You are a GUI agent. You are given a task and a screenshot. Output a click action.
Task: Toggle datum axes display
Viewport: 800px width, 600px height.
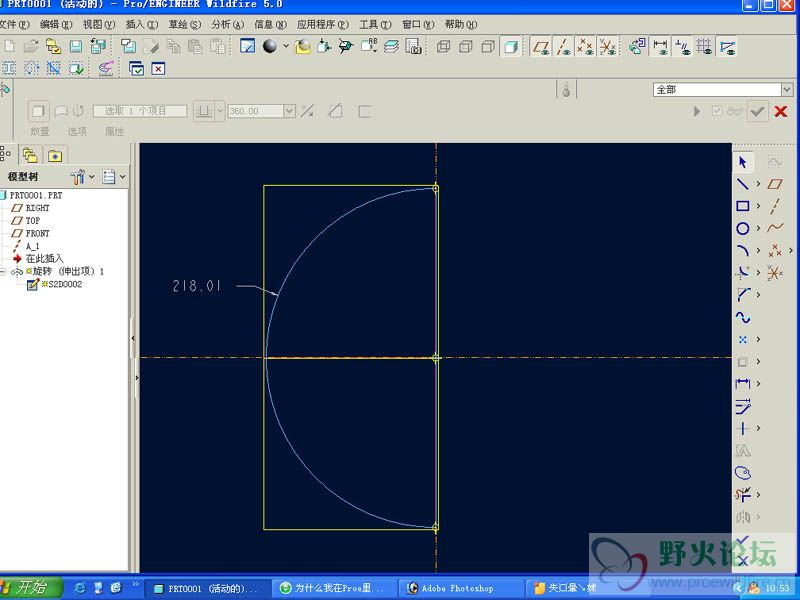[x=563, y=47]
